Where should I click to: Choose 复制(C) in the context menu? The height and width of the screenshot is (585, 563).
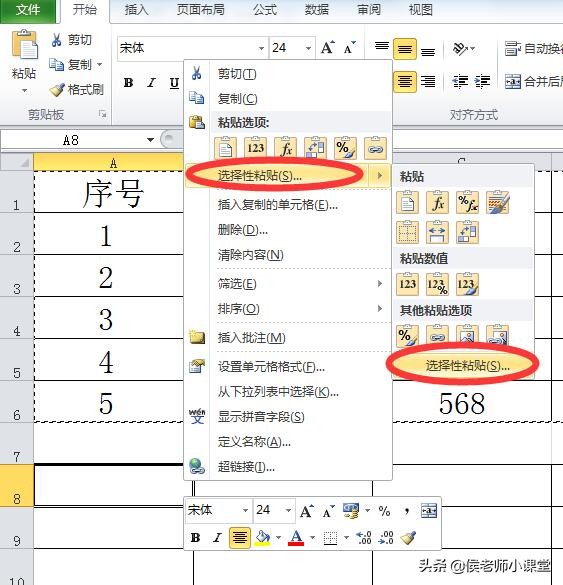(288, 98)
